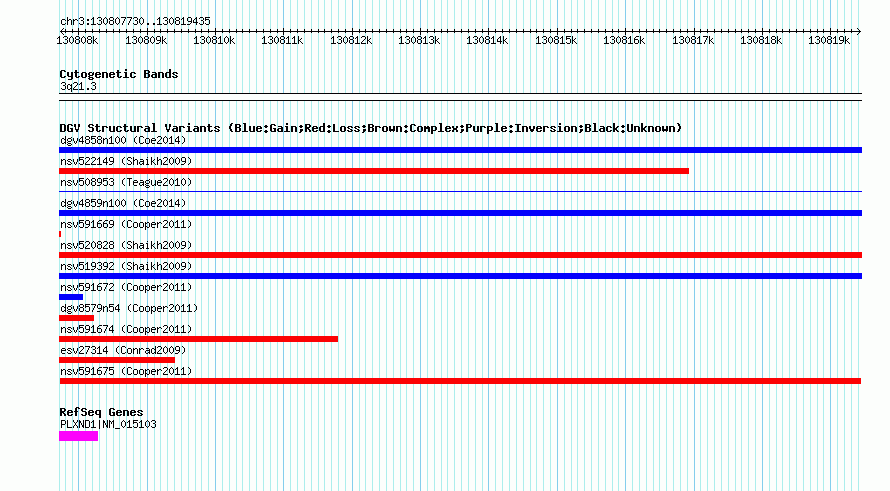Click the 3q21.3 cytogenetic band bar
Image resolution: width=890 pixels, height=491 pixels.
pos(460,97)
